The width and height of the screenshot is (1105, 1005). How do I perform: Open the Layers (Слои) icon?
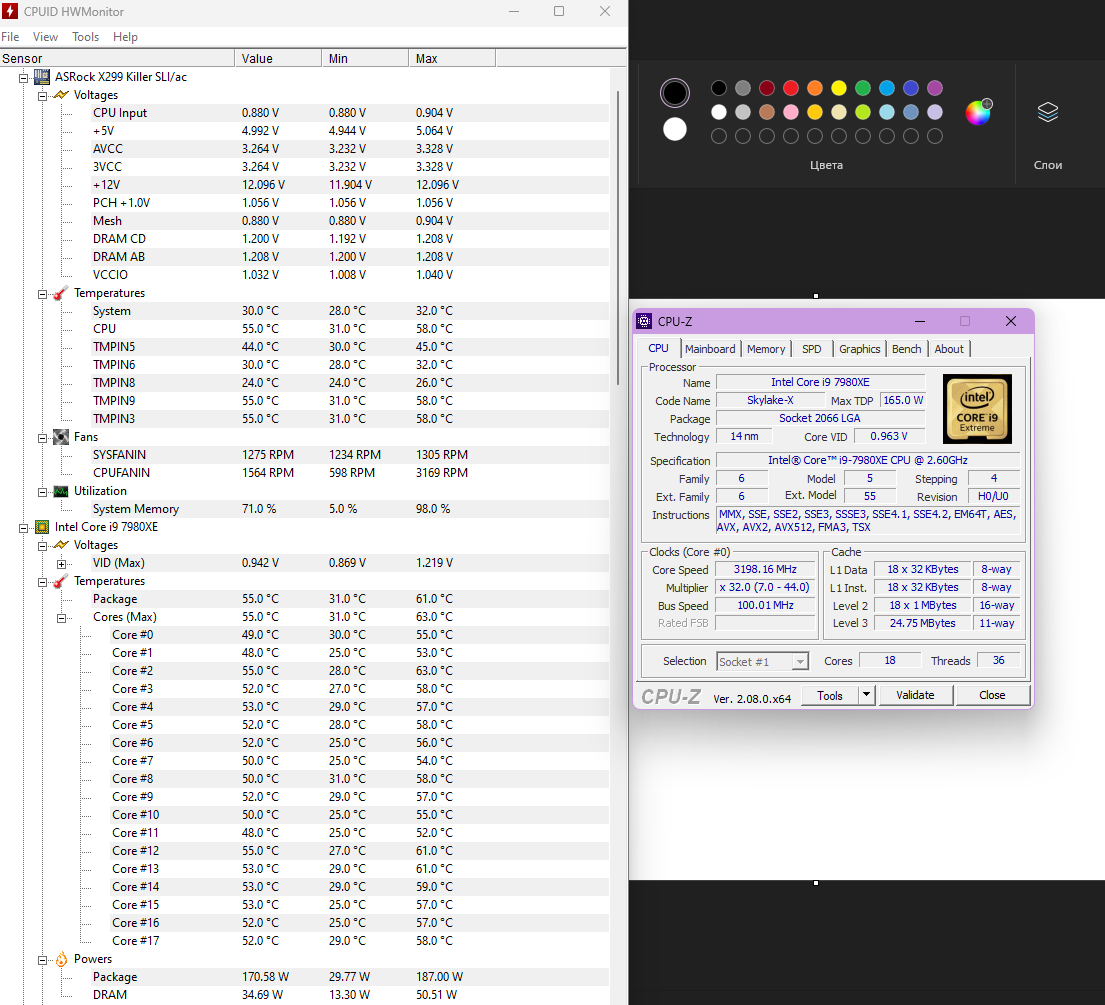[x=1048, y=112]
